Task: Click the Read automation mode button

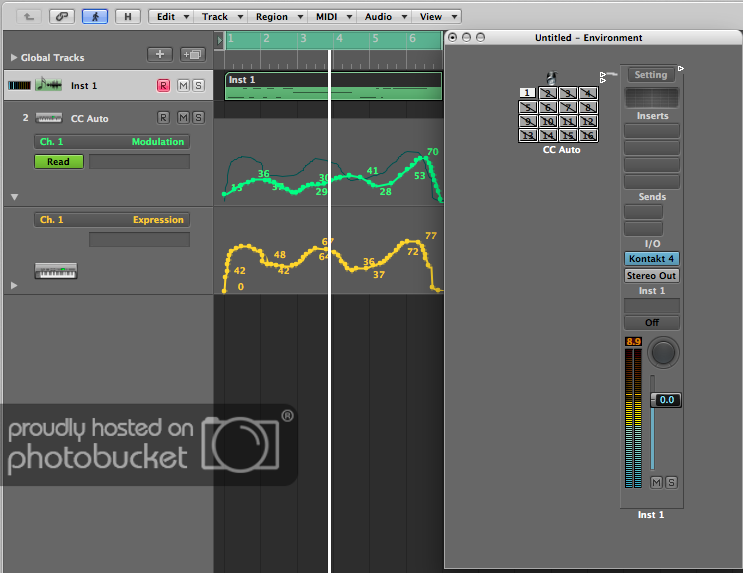Action: click(59, 161)
